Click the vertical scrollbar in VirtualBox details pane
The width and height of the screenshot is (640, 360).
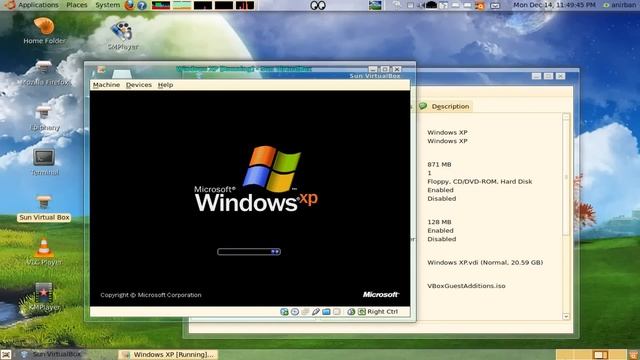(566, 216)
